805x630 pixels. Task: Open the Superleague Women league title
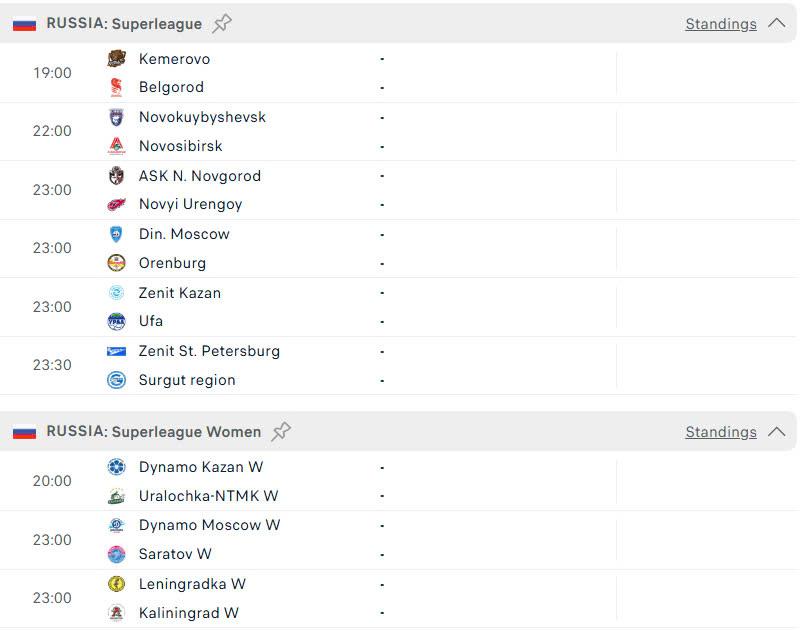[186, 432]
